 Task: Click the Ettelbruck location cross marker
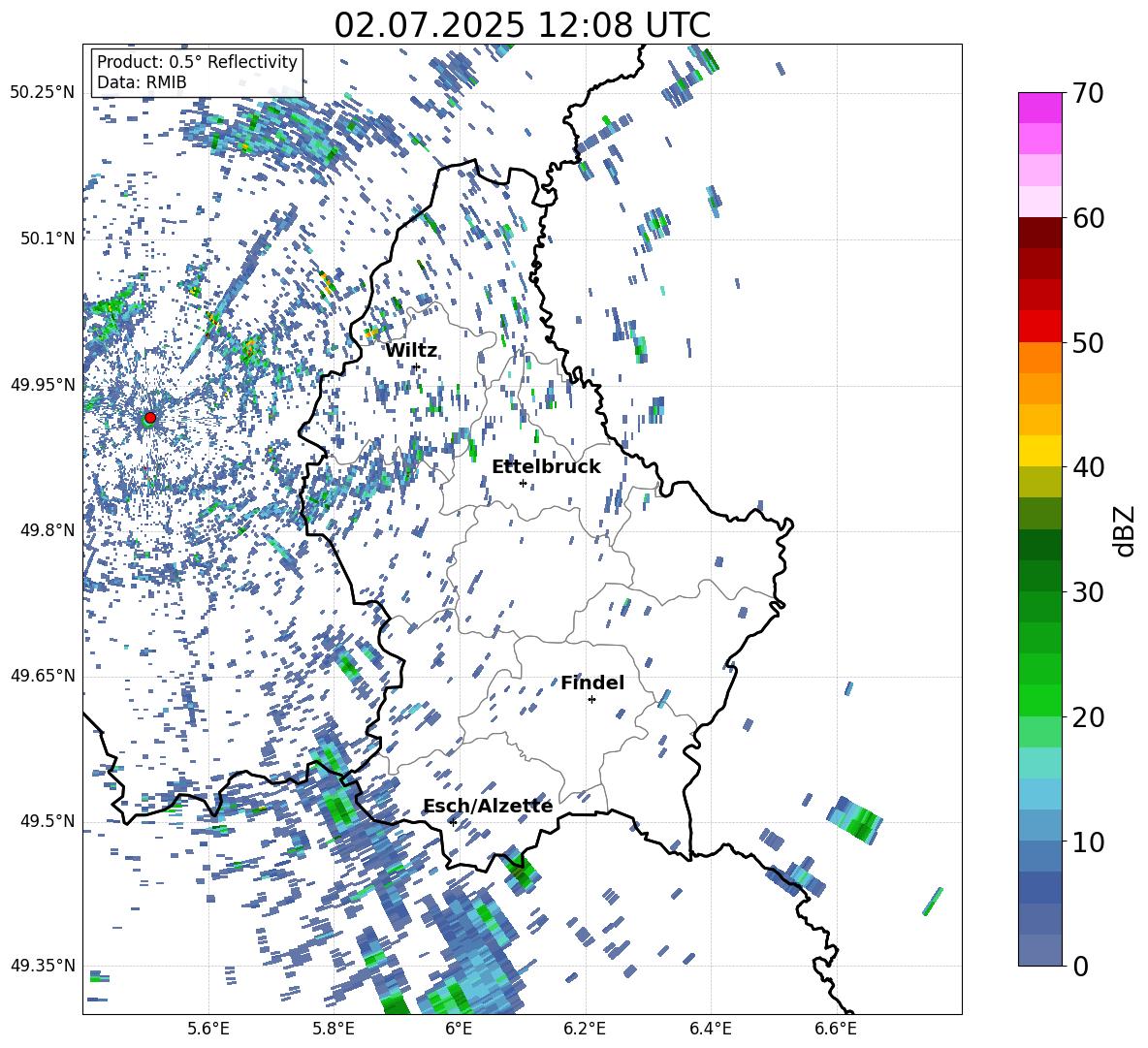click(523, 483)
